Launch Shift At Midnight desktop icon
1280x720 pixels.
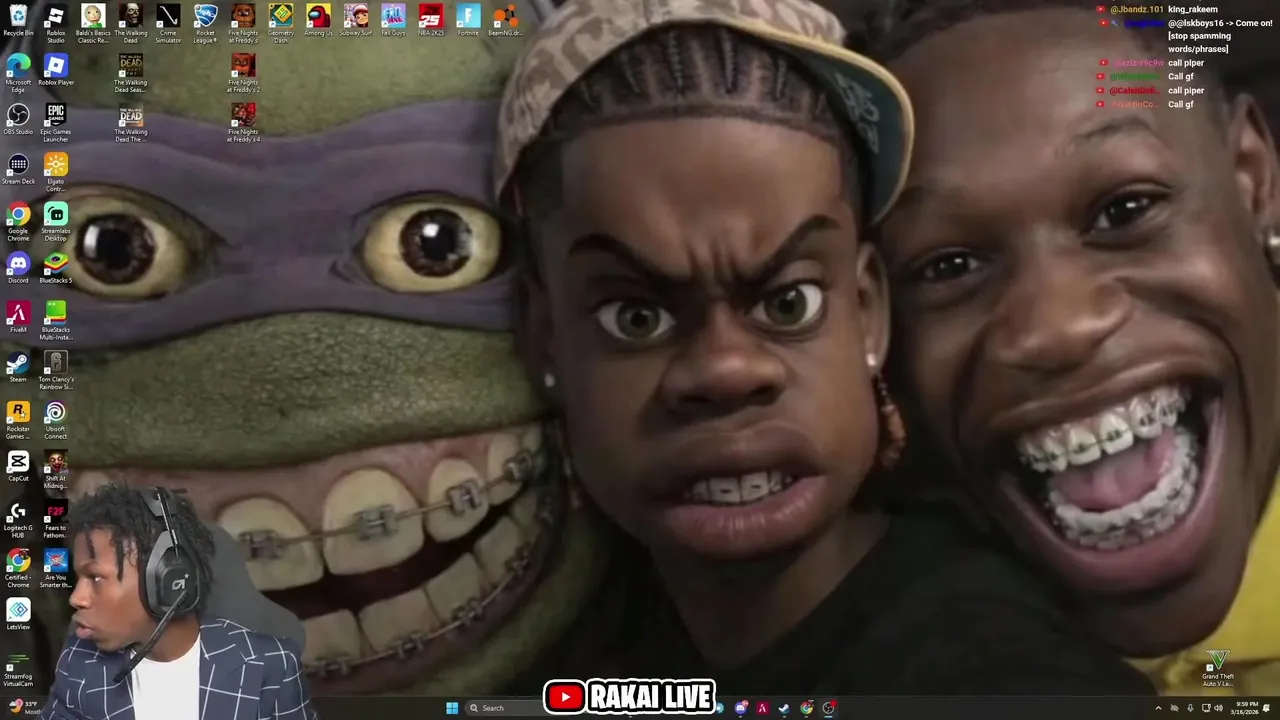coord(56,470)
